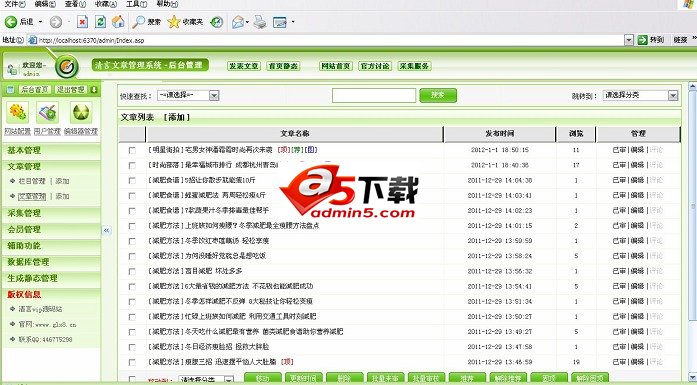Viewport: 697px width, 385px height.
Task: Click the Mail icon in browser toolbar
Action: coord(239,21)
